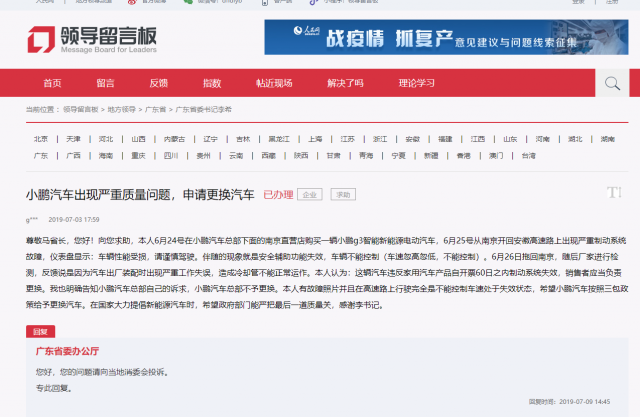Open the 解决了吗 nav tab
The height and width of the screenshot is (417, 640).
click(345, 83)
